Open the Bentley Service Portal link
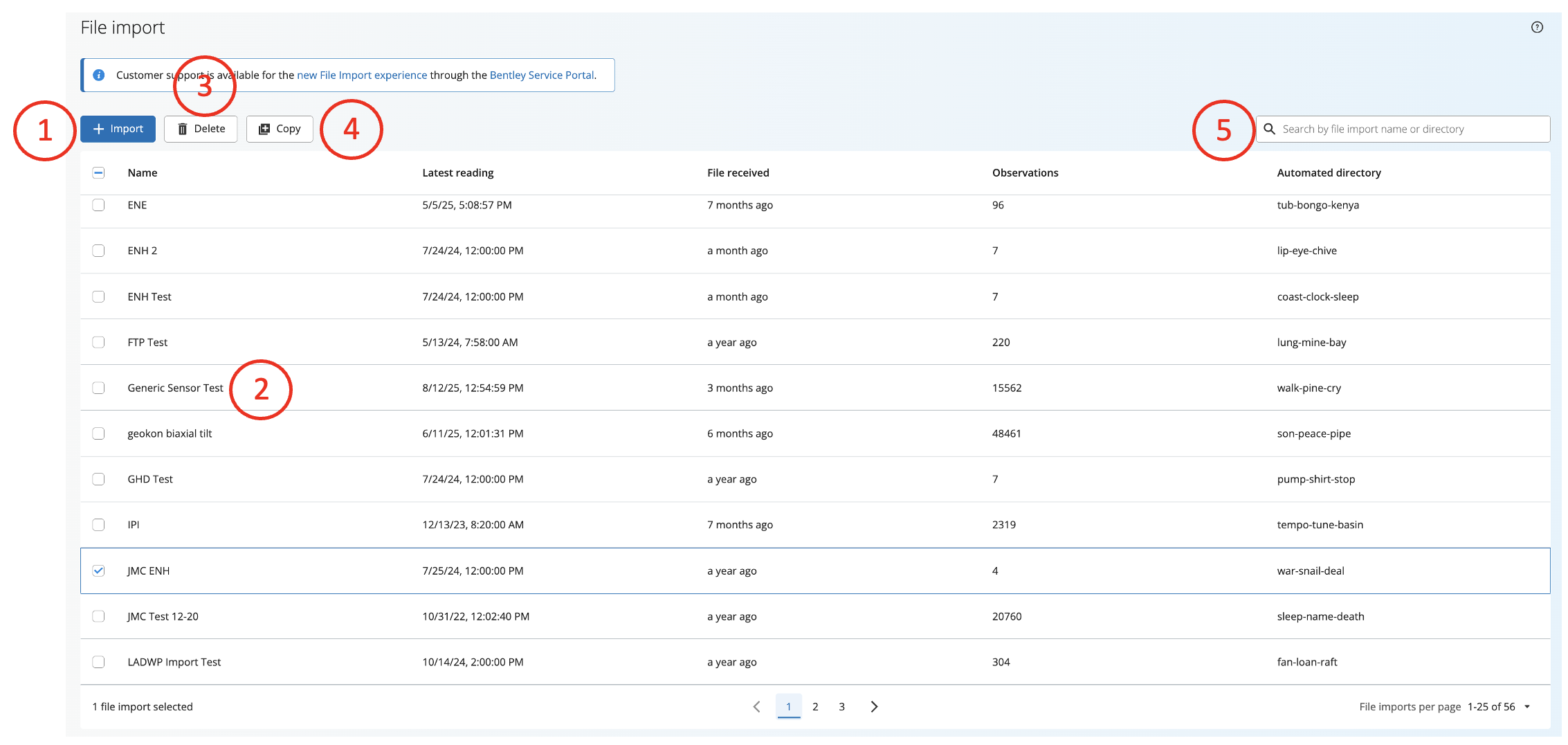The width and height of the screenshot is (1568, 745). point(542,75)
